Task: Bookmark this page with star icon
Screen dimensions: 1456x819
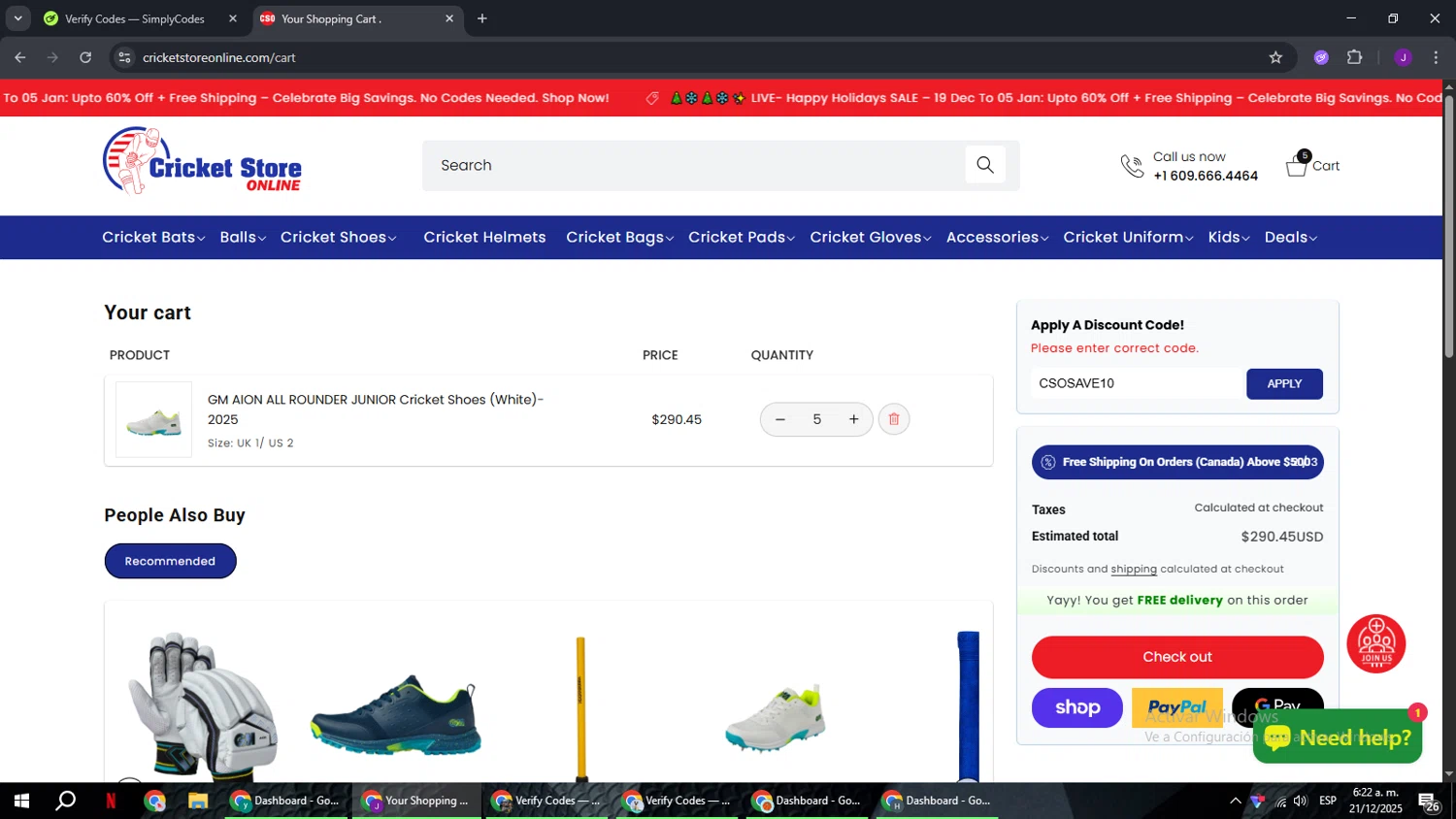Action: [x=1275, y=57]
